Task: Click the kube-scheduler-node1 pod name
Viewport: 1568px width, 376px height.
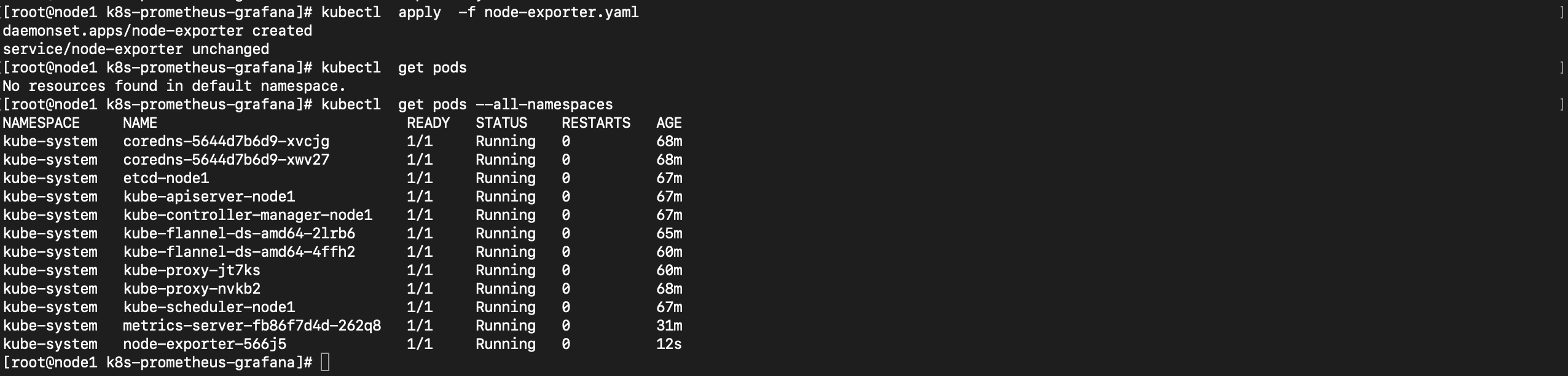Action: [209, 307]
